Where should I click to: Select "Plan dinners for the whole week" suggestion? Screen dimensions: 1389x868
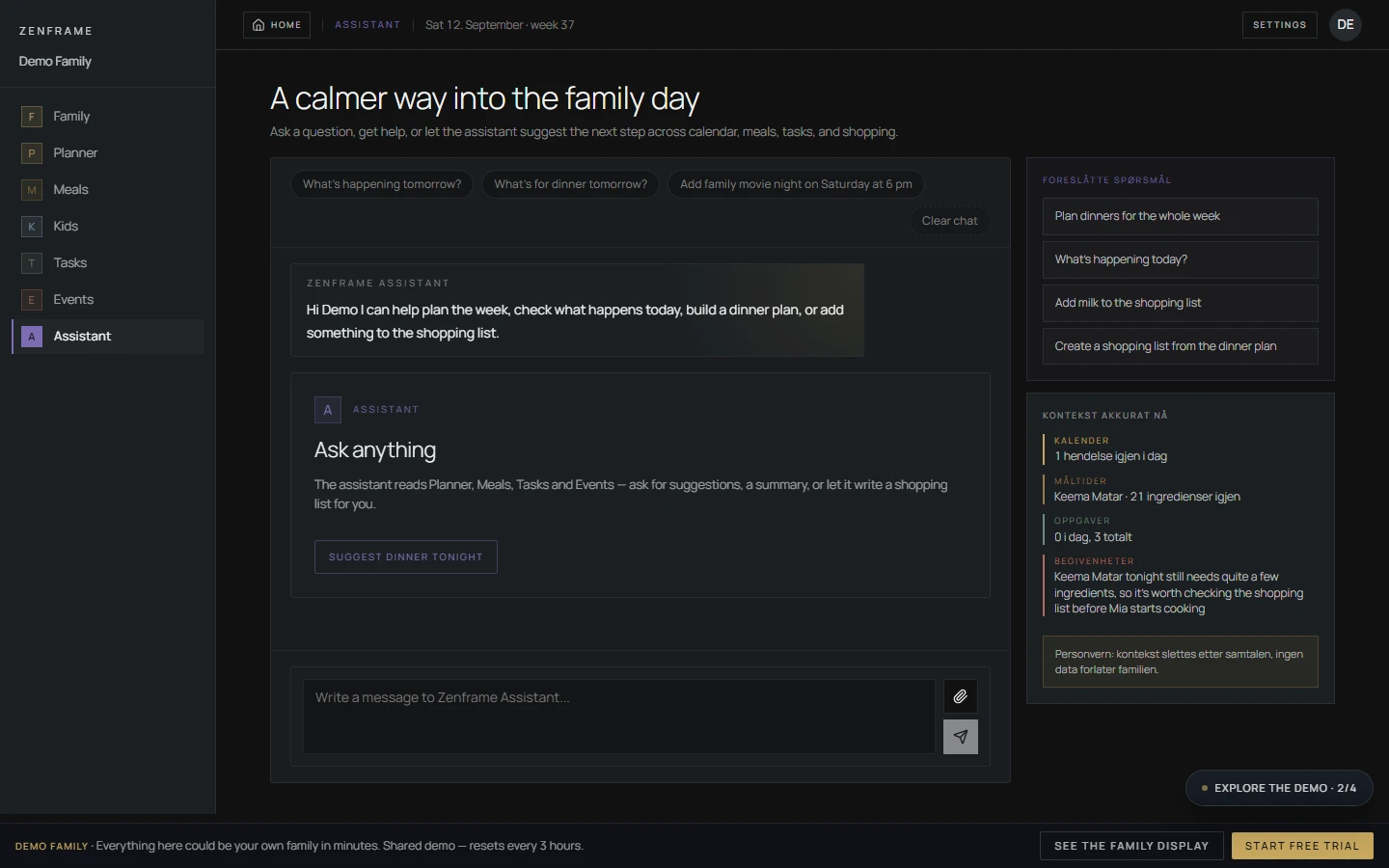1180,216
